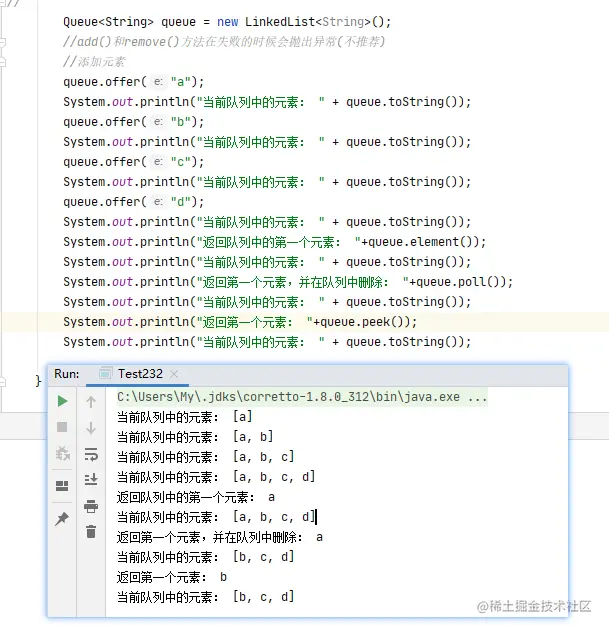This screenshot has width=609, height=631.
Task: Click the highlighted queue.peek() line
Action: point(240,322)
